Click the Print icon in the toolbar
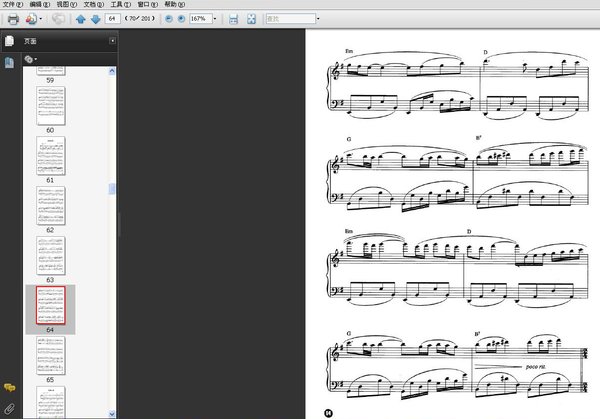 tap(13, 19)
